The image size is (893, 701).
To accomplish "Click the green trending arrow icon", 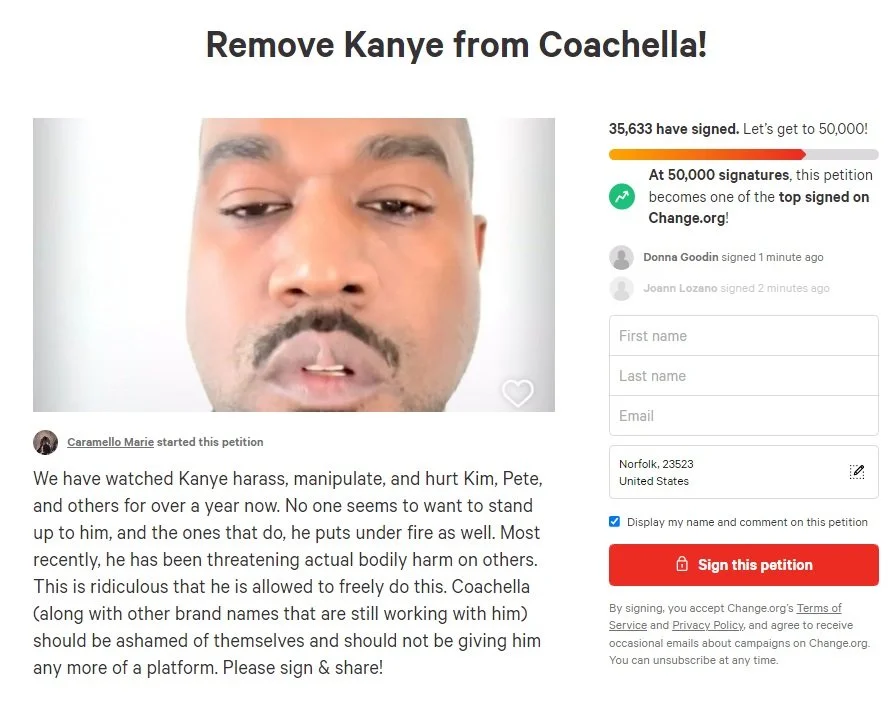I will tap(622, 196).
